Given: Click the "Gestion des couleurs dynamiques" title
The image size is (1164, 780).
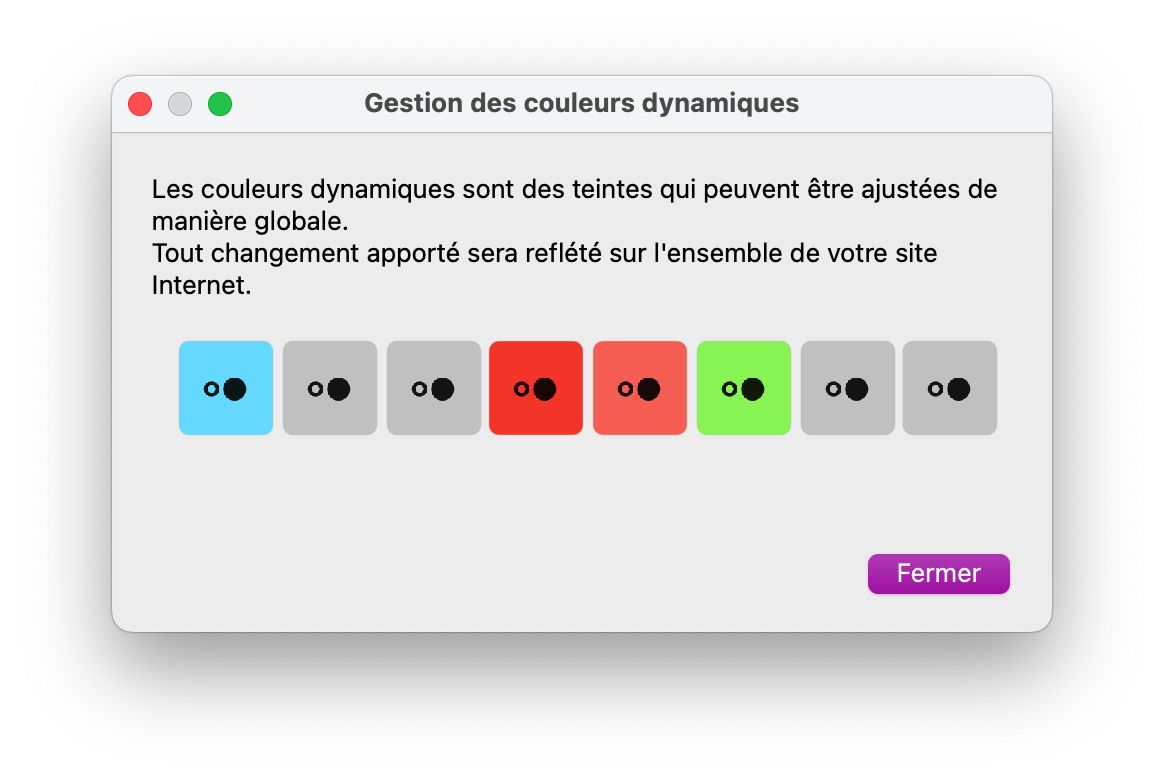Looking at the screenshot, I should coord(581,103).
